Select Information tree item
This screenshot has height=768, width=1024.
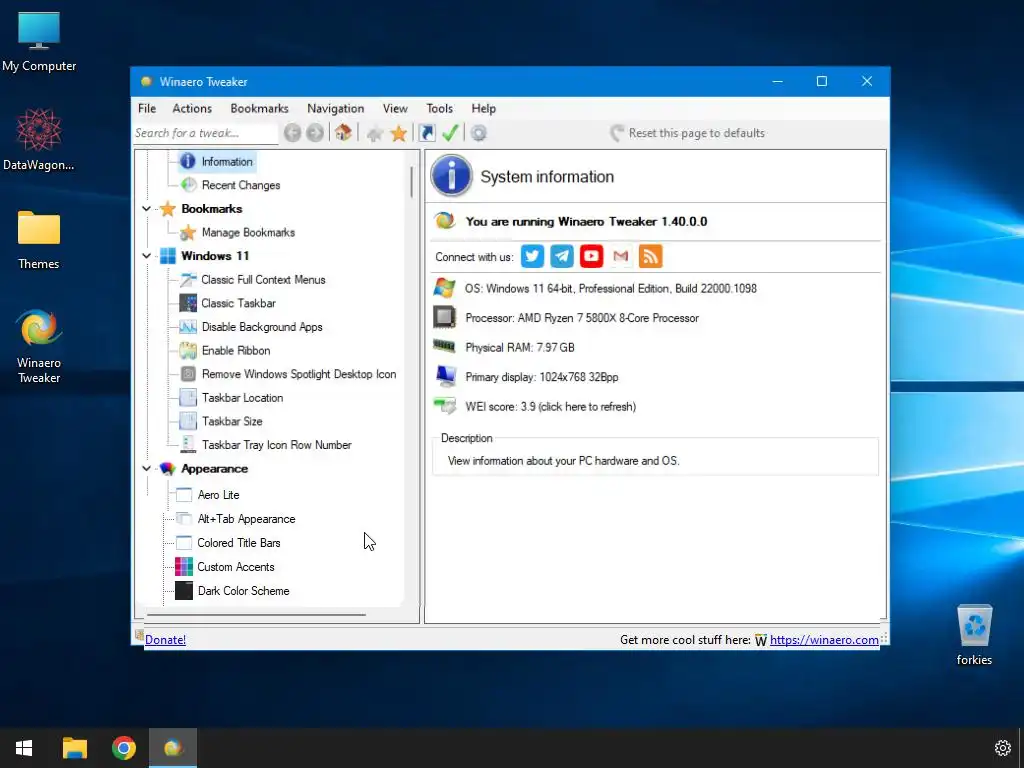217,161
